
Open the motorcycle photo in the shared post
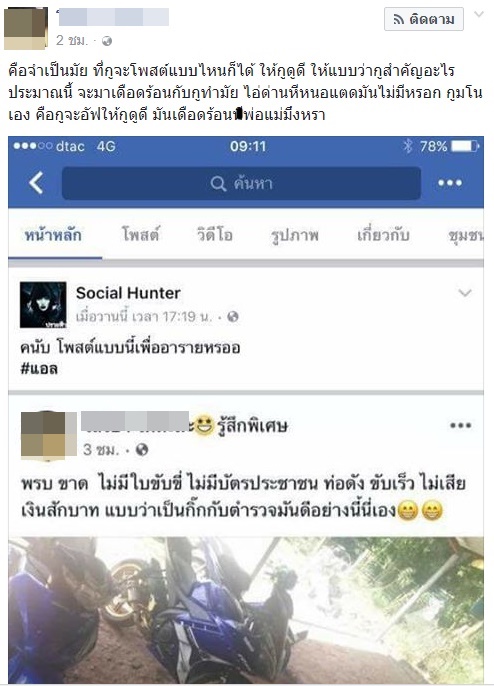tap(246, 610)
